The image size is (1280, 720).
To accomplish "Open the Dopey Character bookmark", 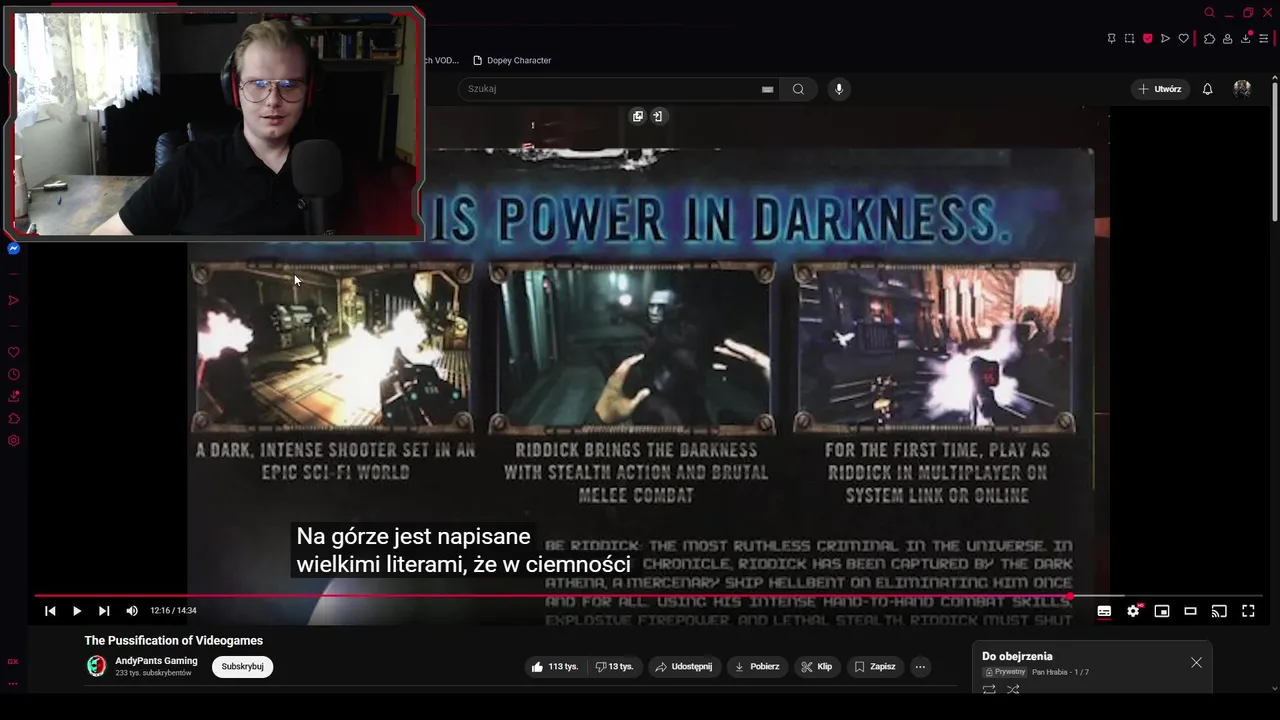I will click(512, 60).
